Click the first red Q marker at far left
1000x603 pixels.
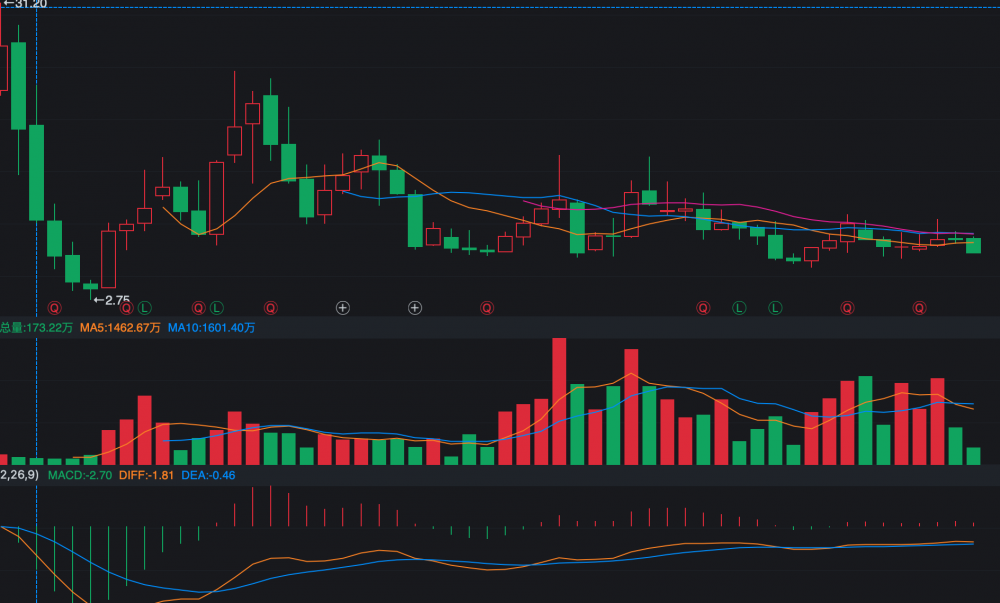54,308
